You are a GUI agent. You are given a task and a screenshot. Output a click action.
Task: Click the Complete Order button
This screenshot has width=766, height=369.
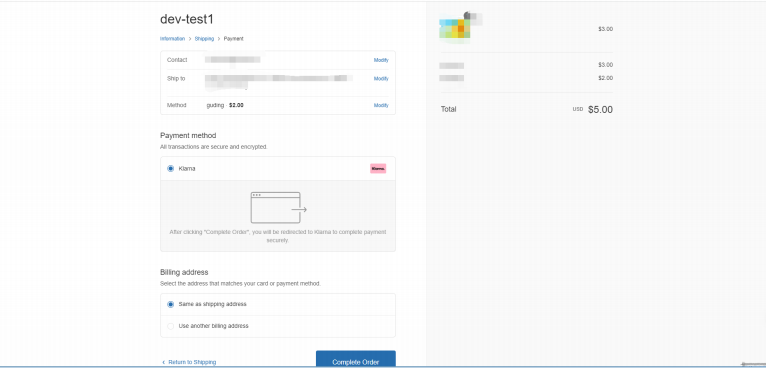(x=356, y=359)
